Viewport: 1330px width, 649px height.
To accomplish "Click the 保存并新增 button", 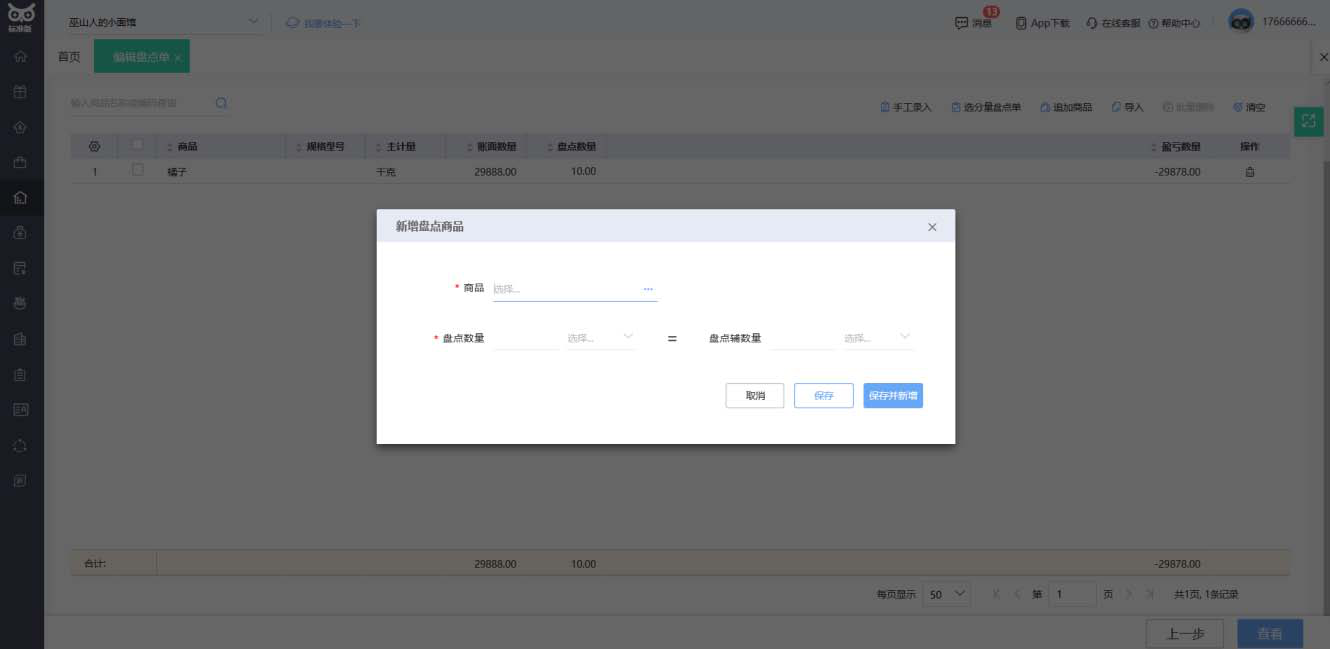I will coord(892,396).
